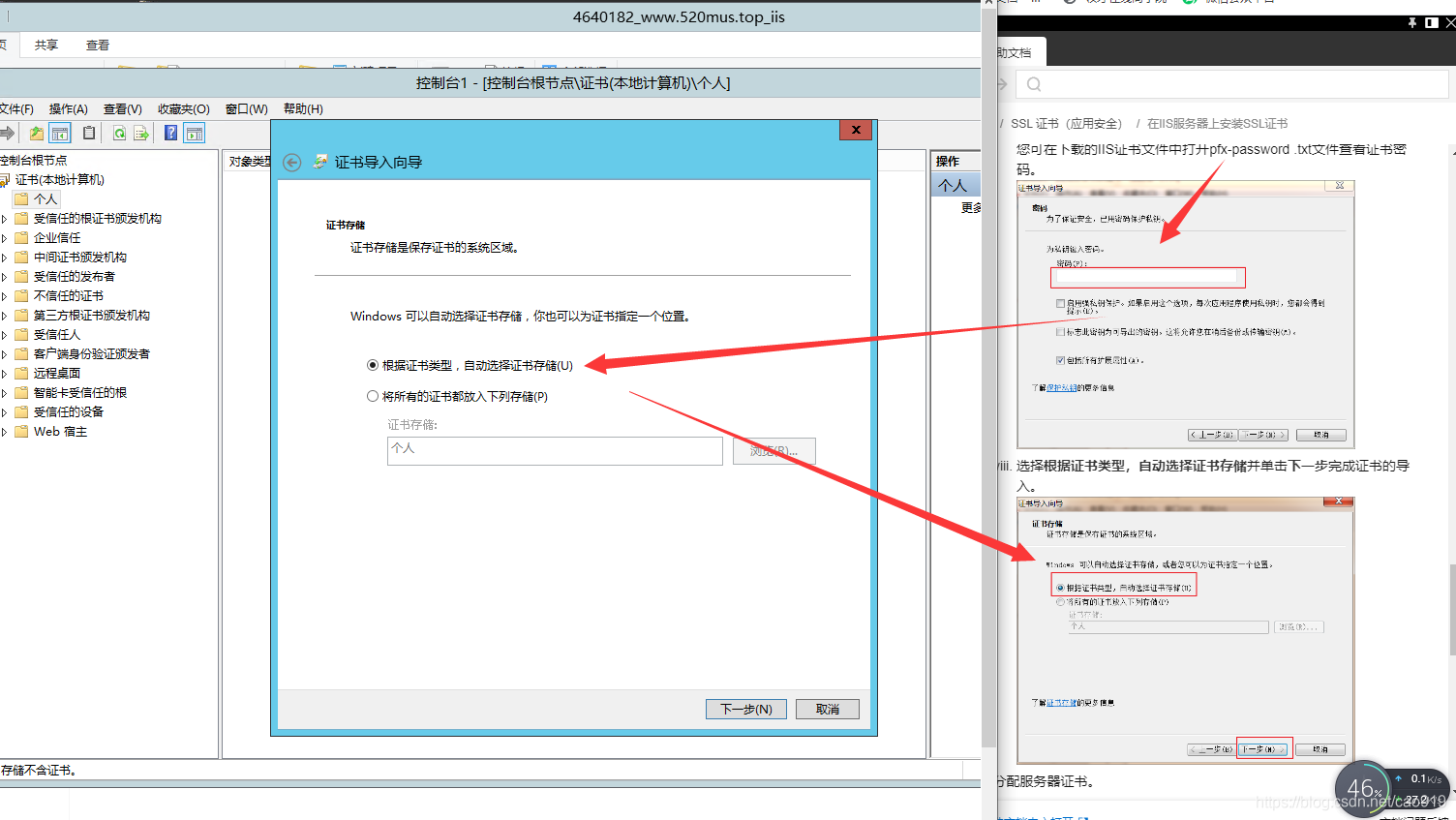Image resolution: width=1456 pixels, height=820 pixels.
Task: Toggle the show/hide console tree toolbar icon
Action: (60, 134)
